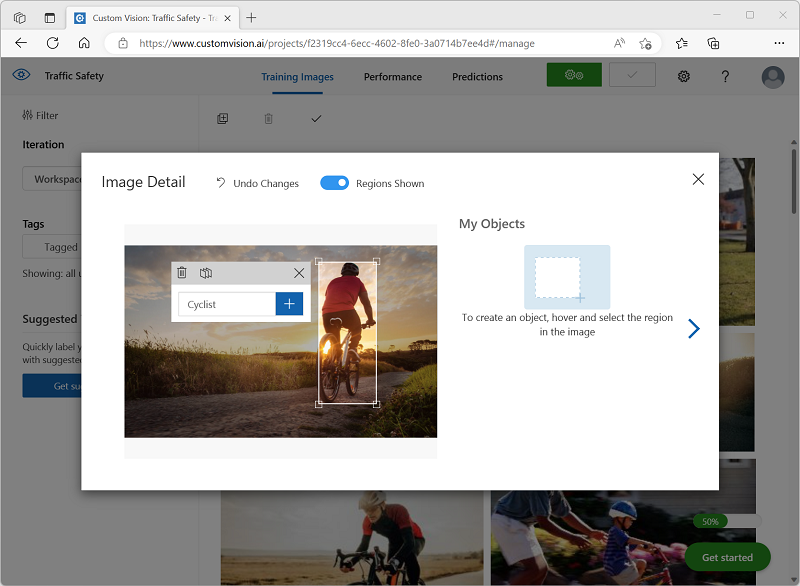
Task: Add the Cyclist tag with plus button
Action: pos(289,304)
